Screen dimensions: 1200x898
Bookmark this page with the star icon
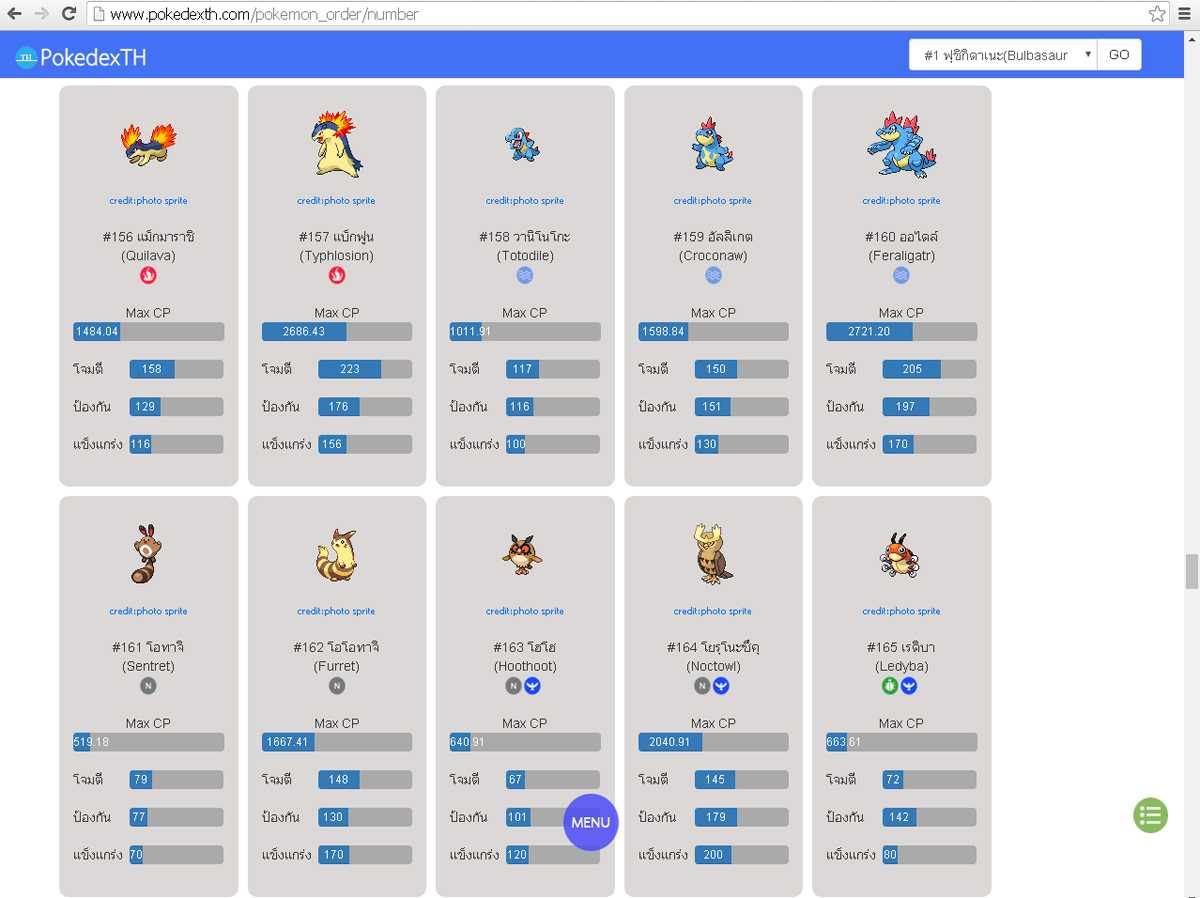pos(1157,14)
